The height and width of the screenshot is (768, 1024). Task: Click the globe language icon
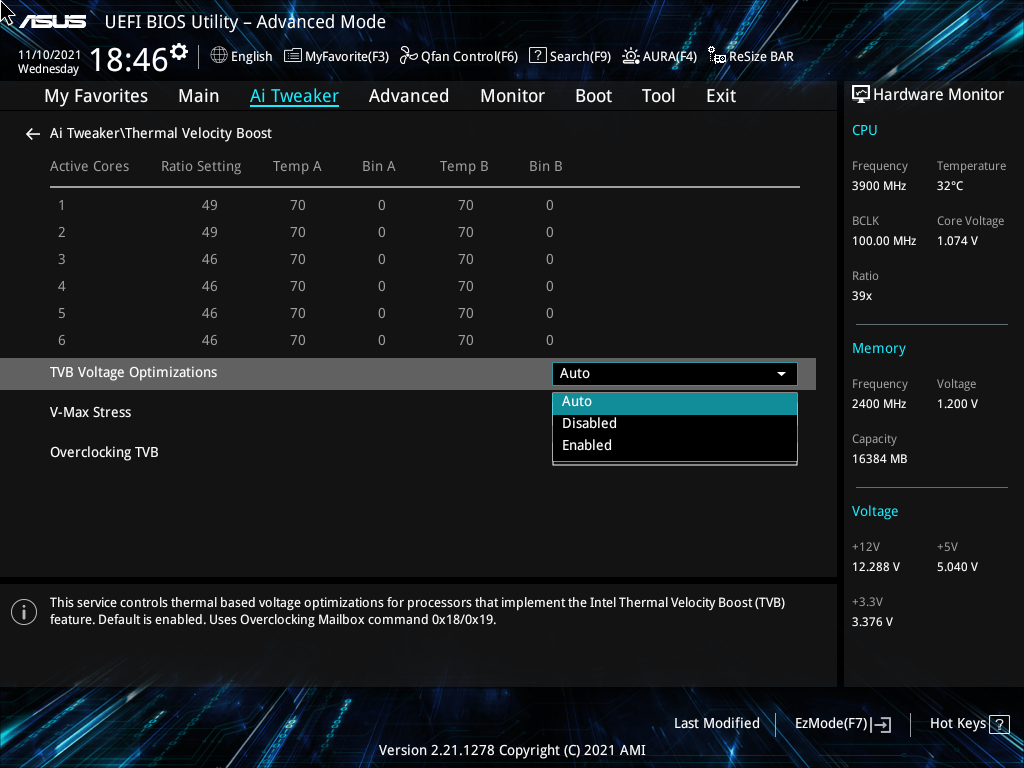219,56
